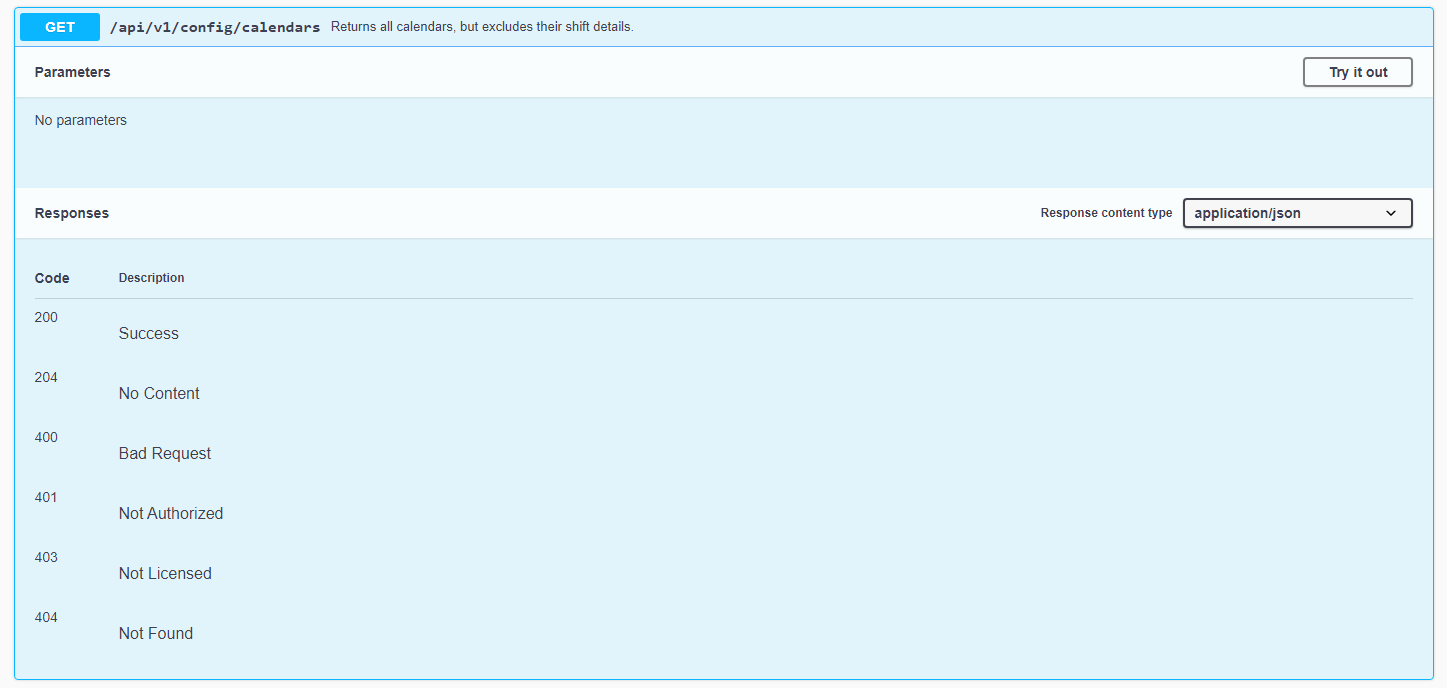Click the Success response description
This screenshot has height=688, width=1447.
pyautogui.click(x=148, y=334)
